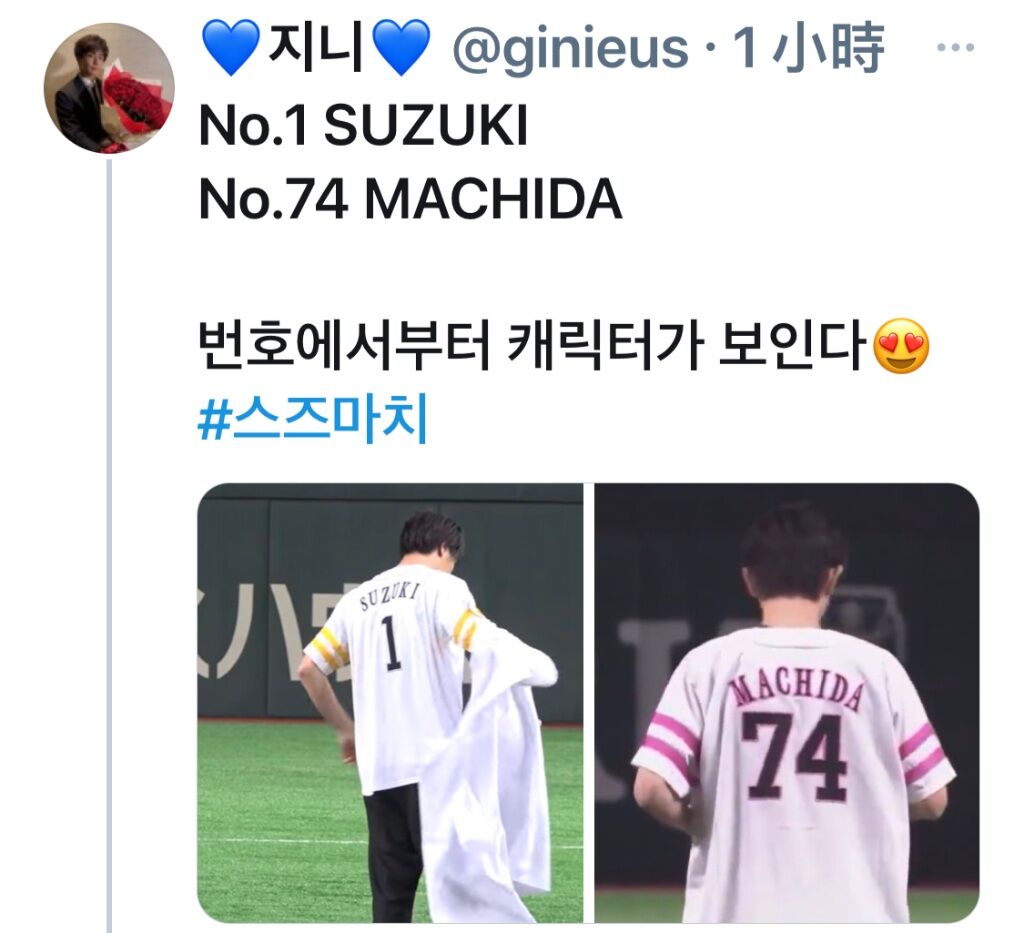The height and width of the screenshot is (933, 1024).
Task: Click the Korean sentence 번호에서부터 캐릭터가 보인다
Action: pos(535,344)
